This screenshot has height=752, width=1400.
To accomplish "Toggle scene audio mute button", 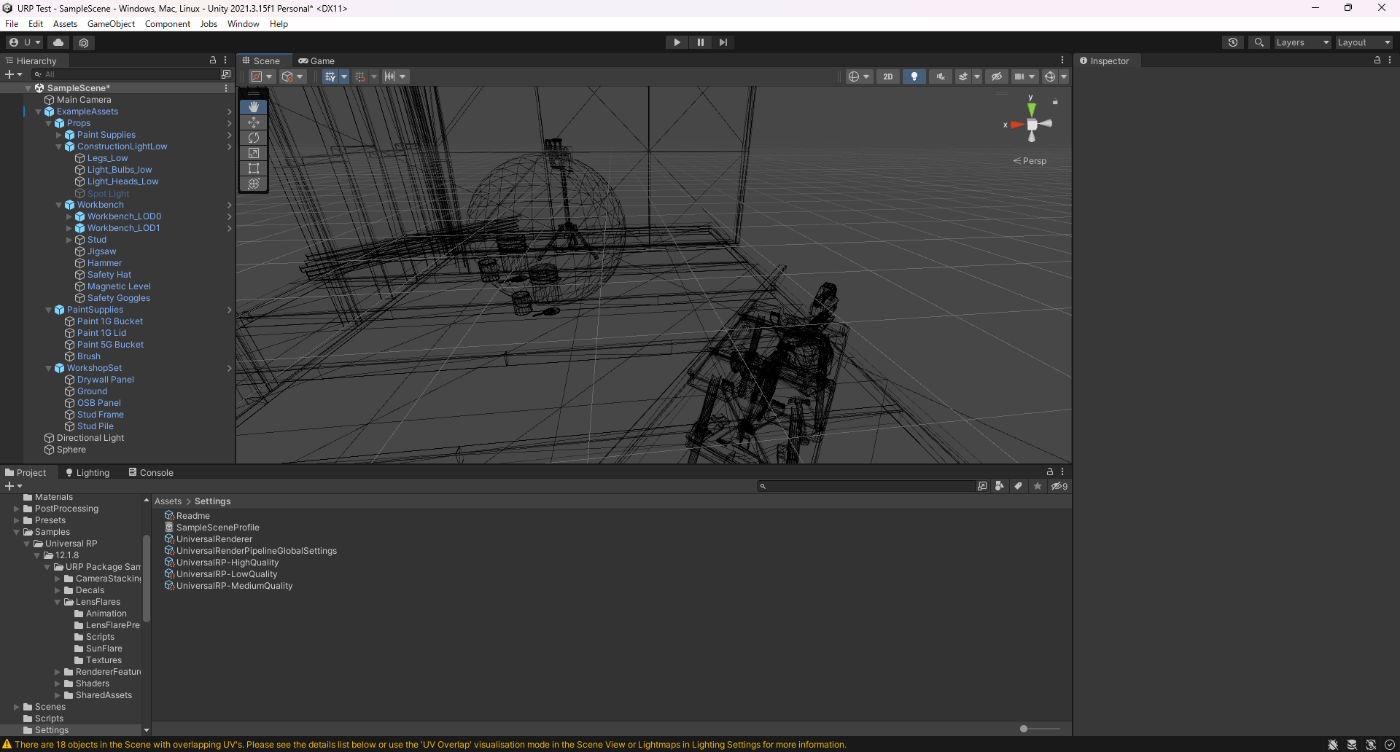I will coord(940,77).
